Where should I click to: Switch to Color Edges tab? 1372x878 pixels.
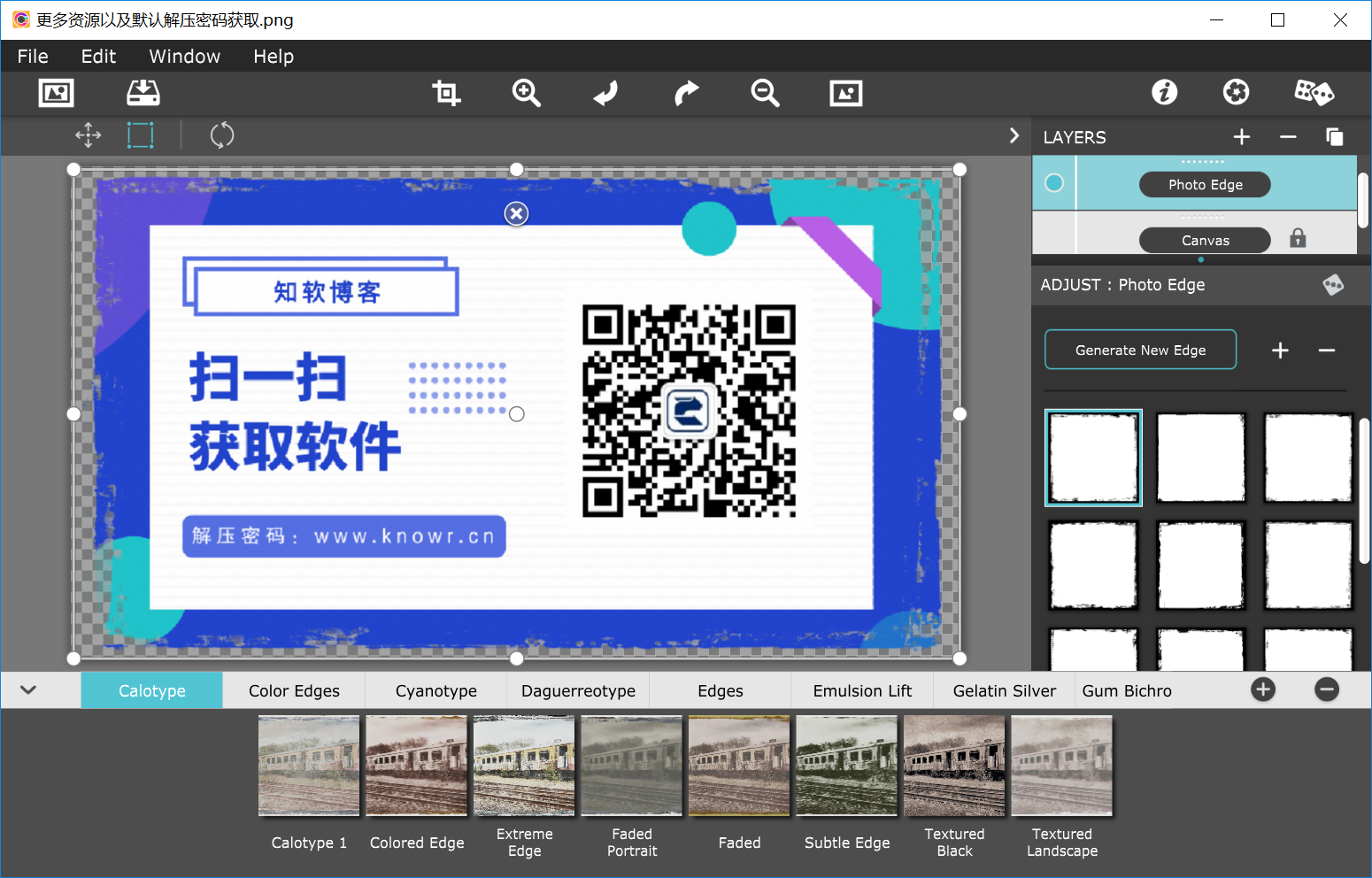294,690
